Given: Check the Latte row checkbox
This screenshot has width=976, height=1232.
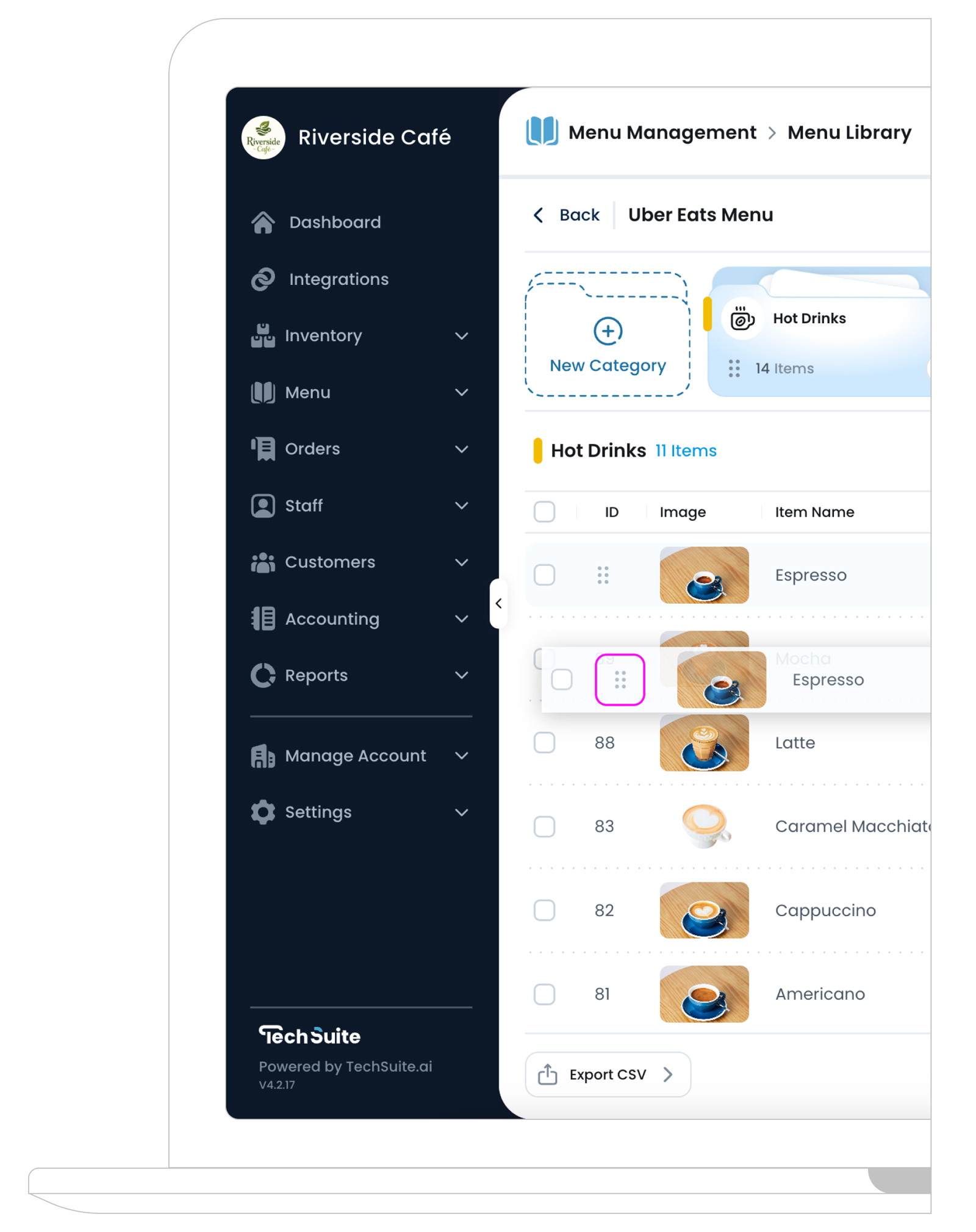Looking at the screenshot, I should pos(544,742).
